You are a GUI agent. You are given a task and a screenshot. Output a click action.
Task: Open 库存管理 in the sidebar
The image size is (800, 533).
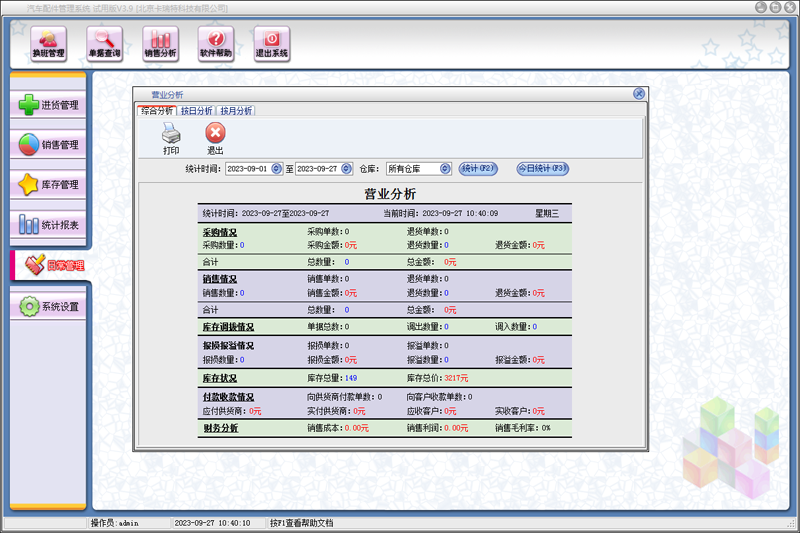[x=48, y=185]
